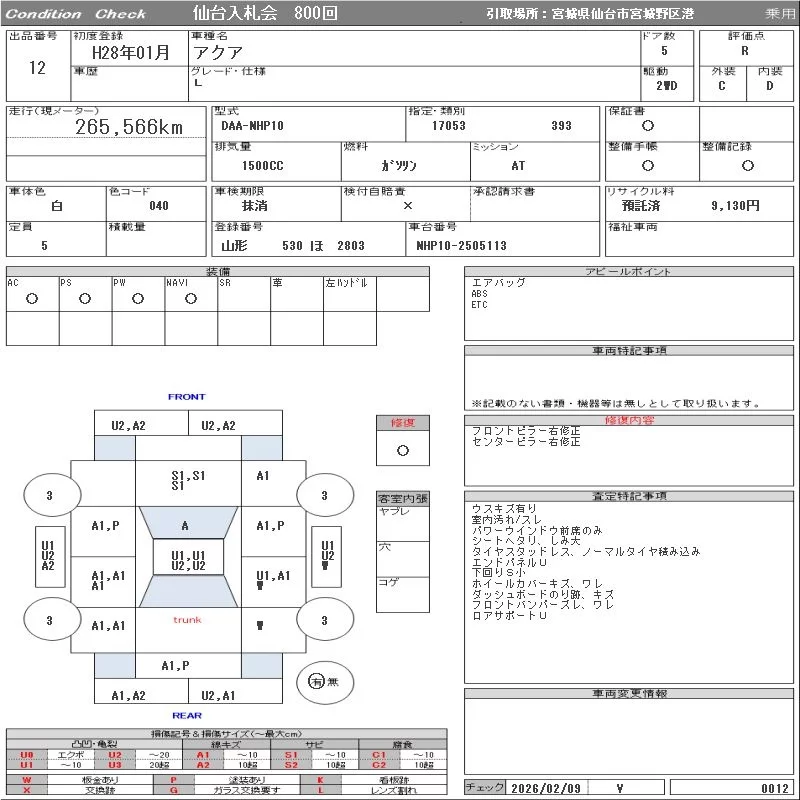
Task: Click the 修復 repair history circle mark
Action: [403, 450]
